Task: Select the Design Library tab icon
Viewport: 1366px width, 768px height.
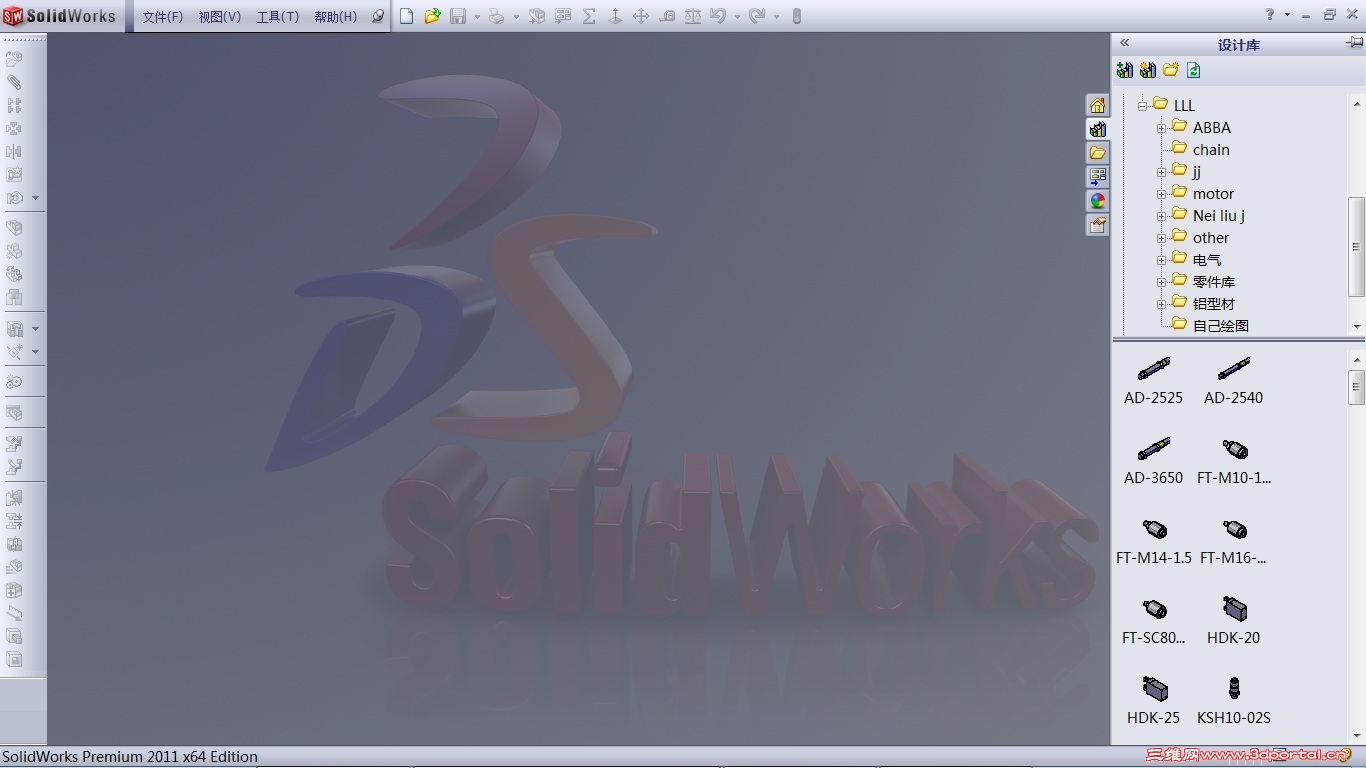Action: pyautogui.click(x=1098, y=129)
